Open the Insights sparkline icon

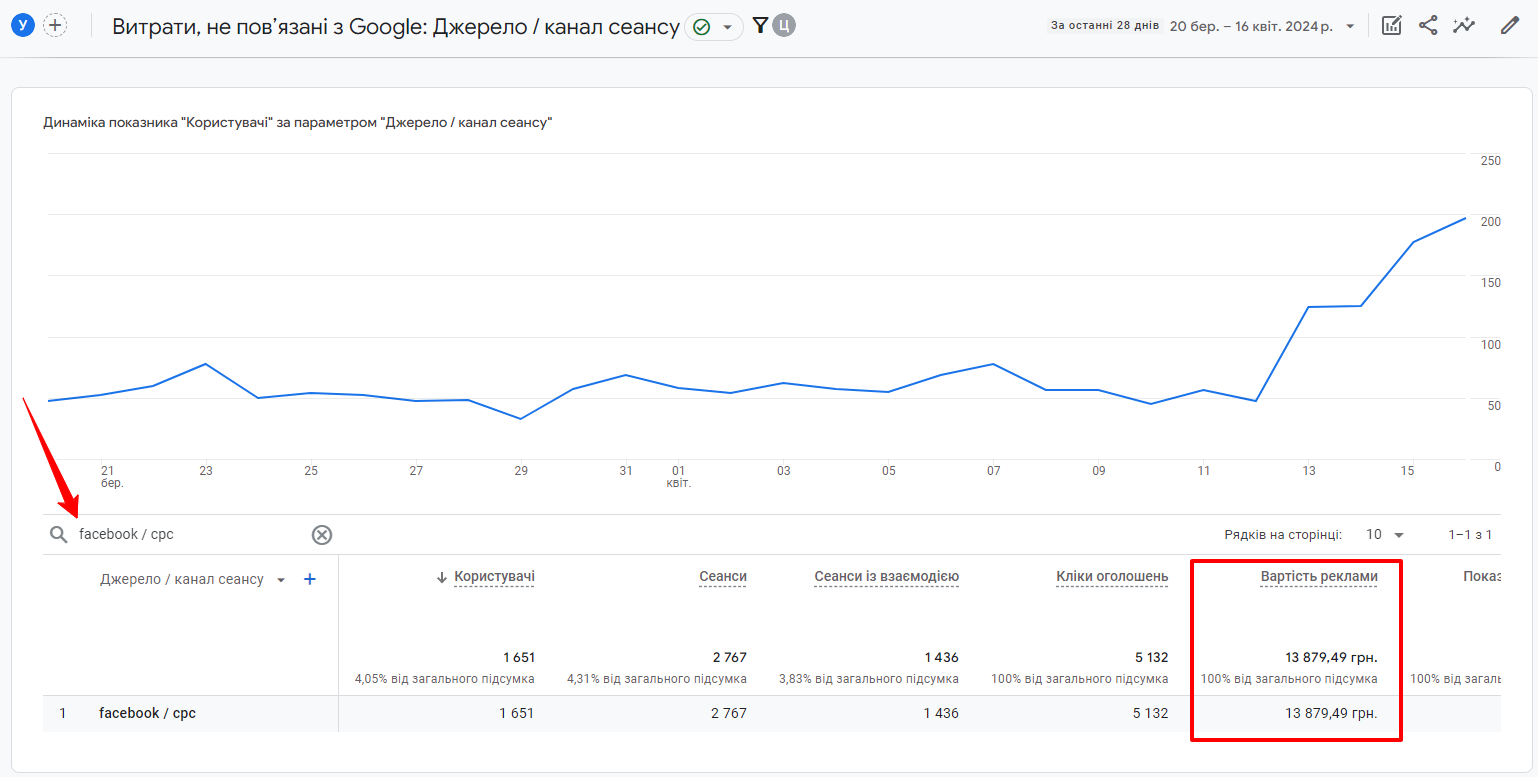(x=1464, y=26)
